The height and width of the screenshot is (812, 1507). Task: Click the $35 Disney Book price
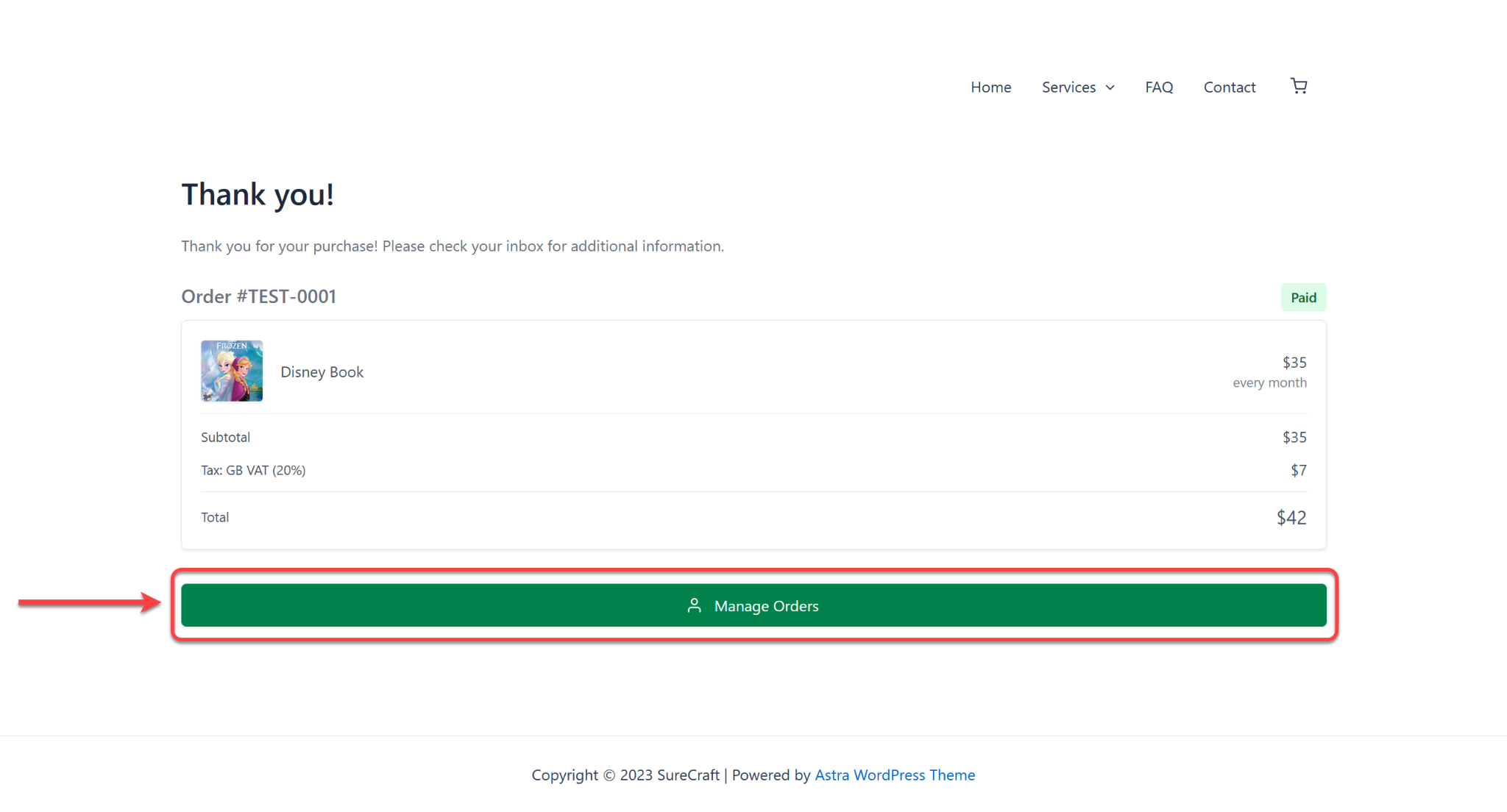tap(1294, 363)
